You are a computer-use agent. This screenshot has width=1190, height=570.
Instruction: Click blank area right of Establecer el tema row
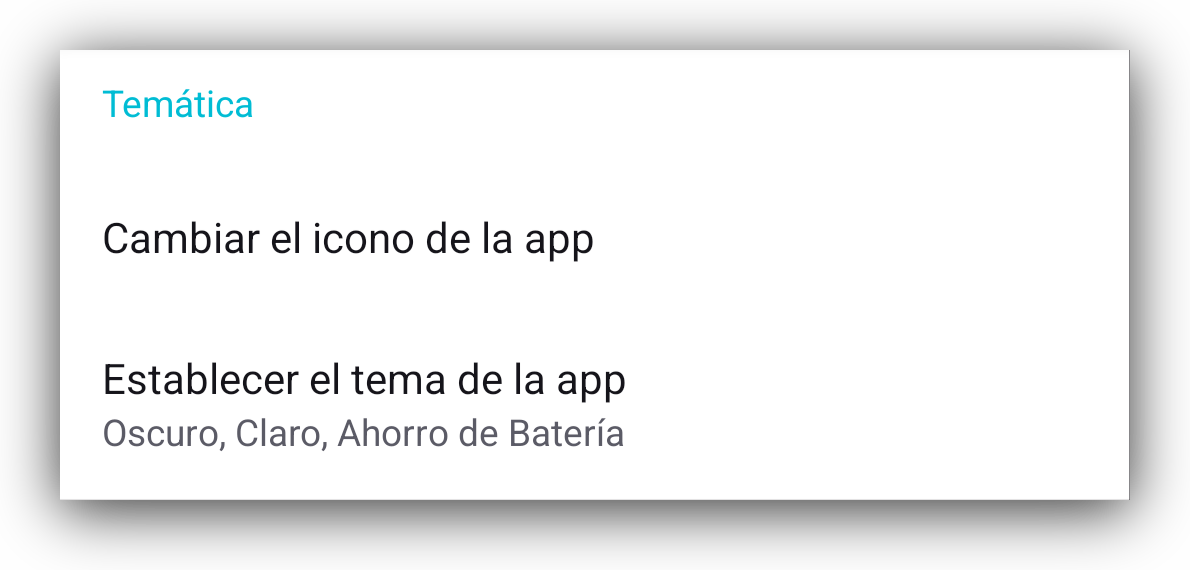[873, 405]
